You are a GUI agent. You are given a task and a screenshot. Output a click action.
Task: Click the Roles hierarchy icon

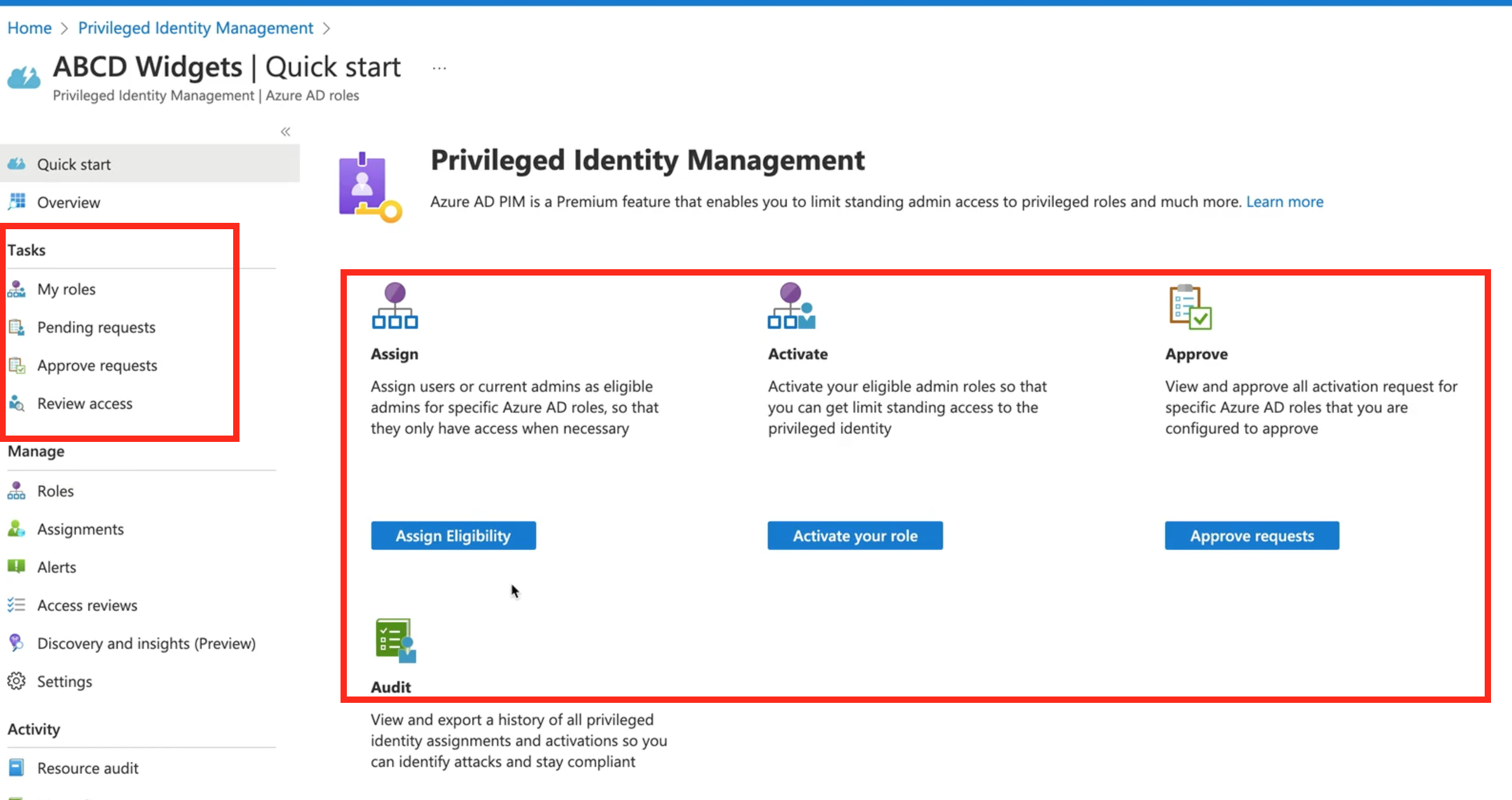point(17,491)
